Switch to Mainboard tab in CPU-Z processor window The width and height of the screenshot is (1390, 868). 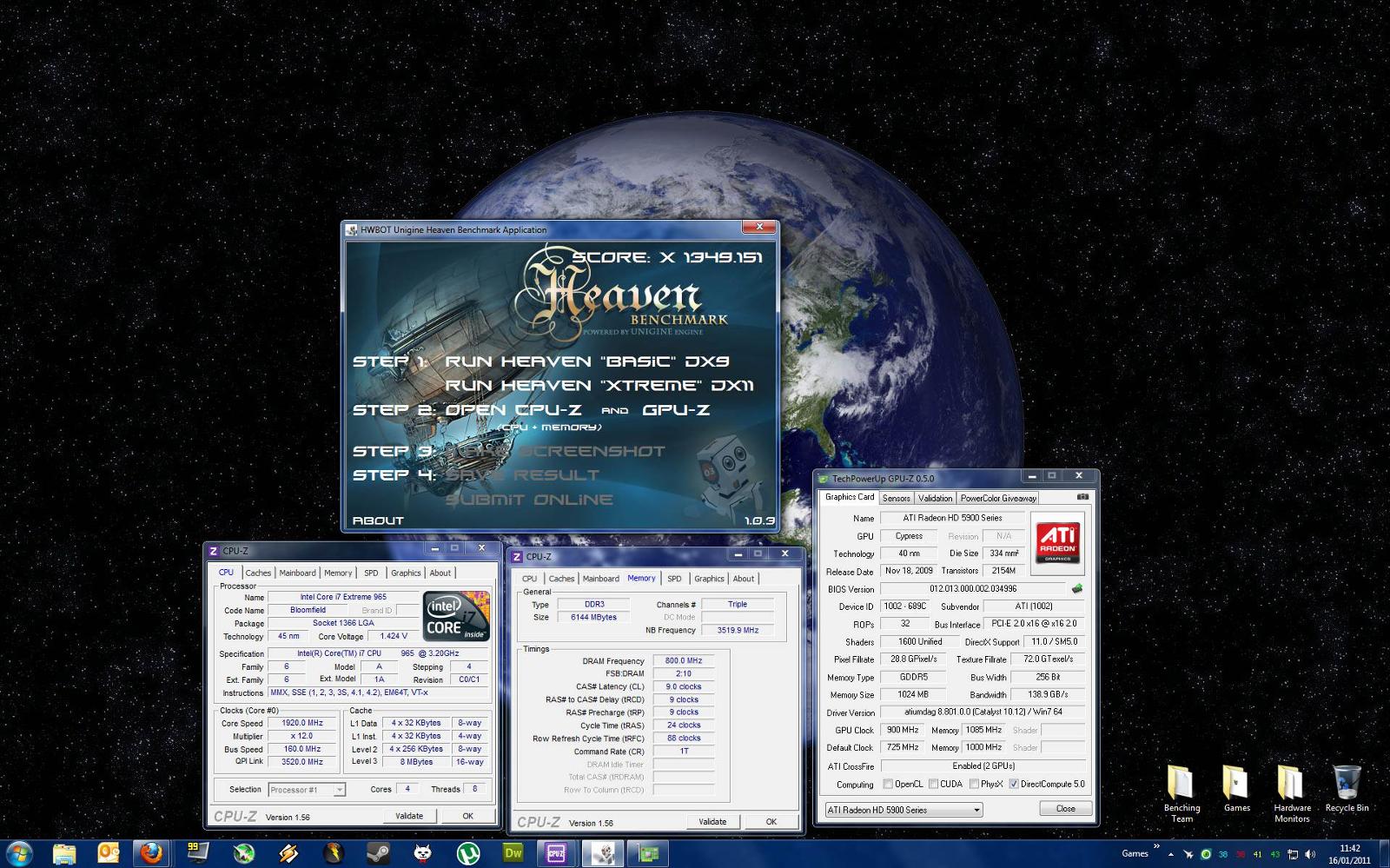click(297, 573)
